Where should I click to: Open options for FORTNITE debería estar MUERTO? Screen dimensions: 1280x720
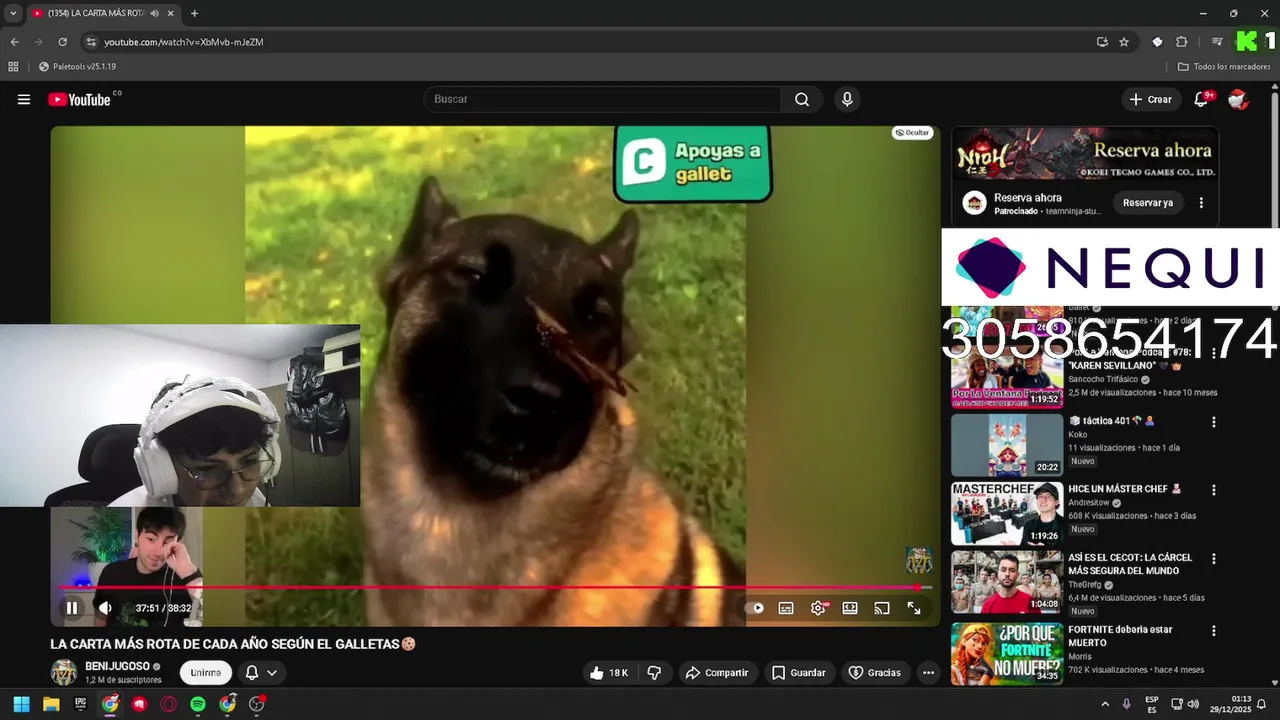tap(1214, 631)
